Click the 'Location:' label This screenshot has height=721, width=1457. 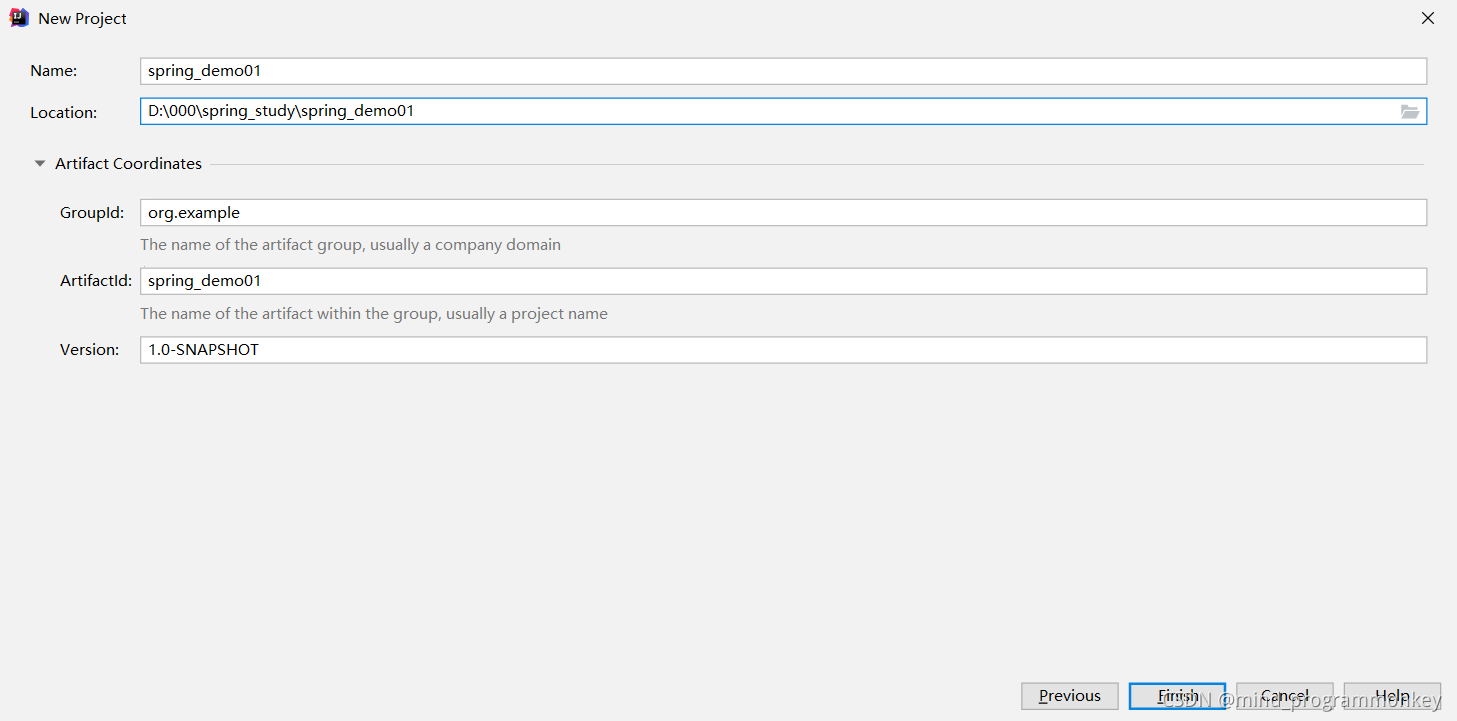point(64,113)
